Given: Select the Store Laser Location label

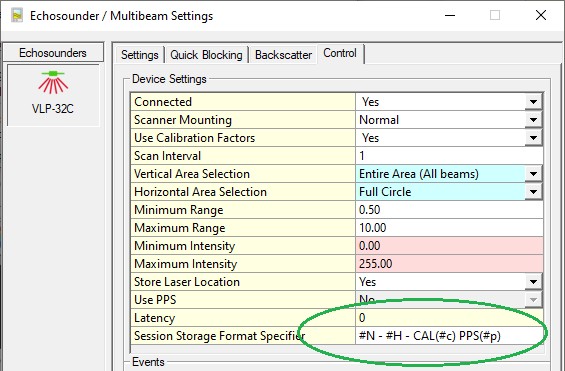Looking at the screenshot, I should click(x=243, y=282).
